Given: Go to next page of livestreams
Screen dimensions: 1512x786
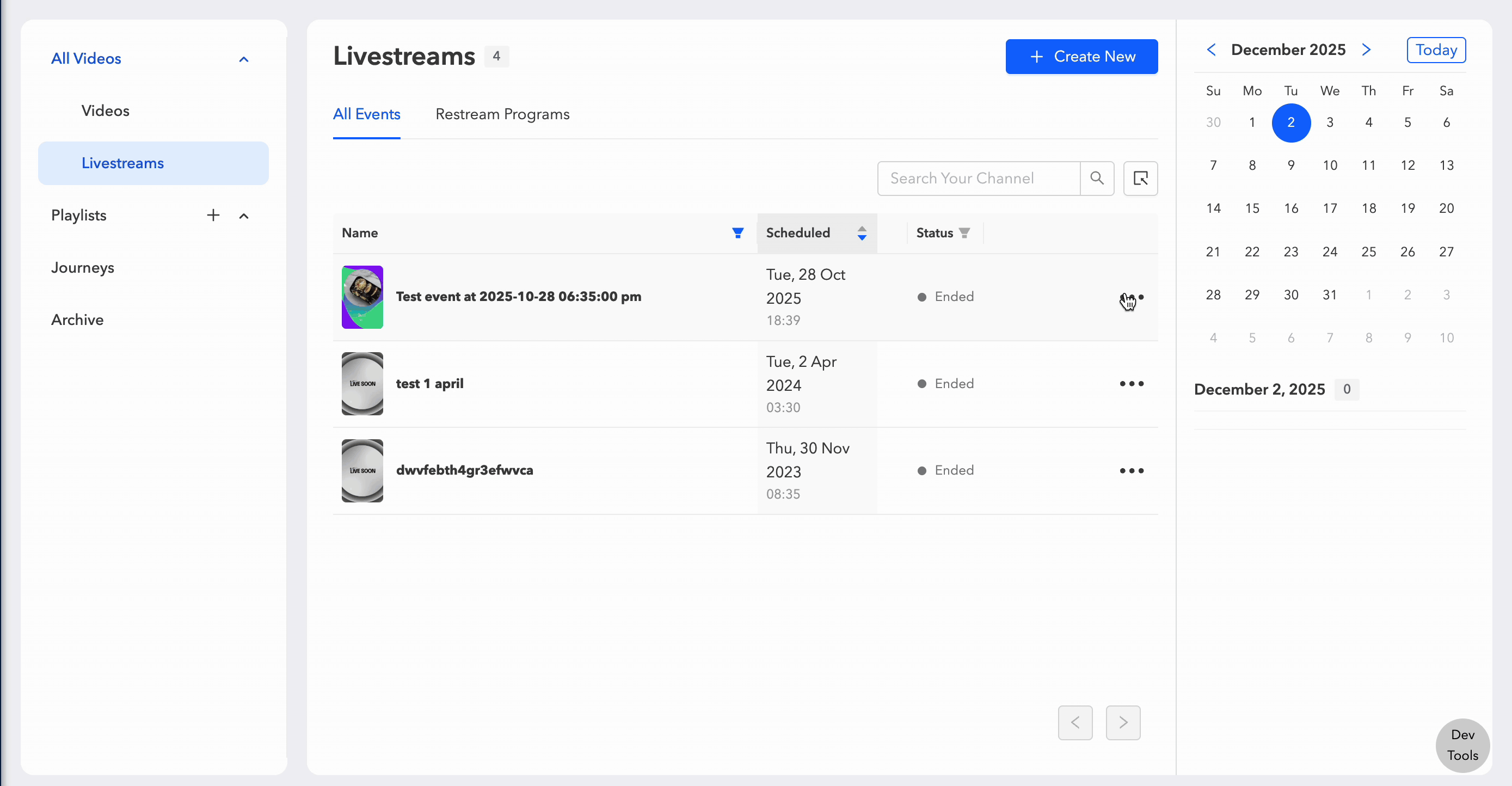Looking at the screenshot, I should (x=1122, y=723).
